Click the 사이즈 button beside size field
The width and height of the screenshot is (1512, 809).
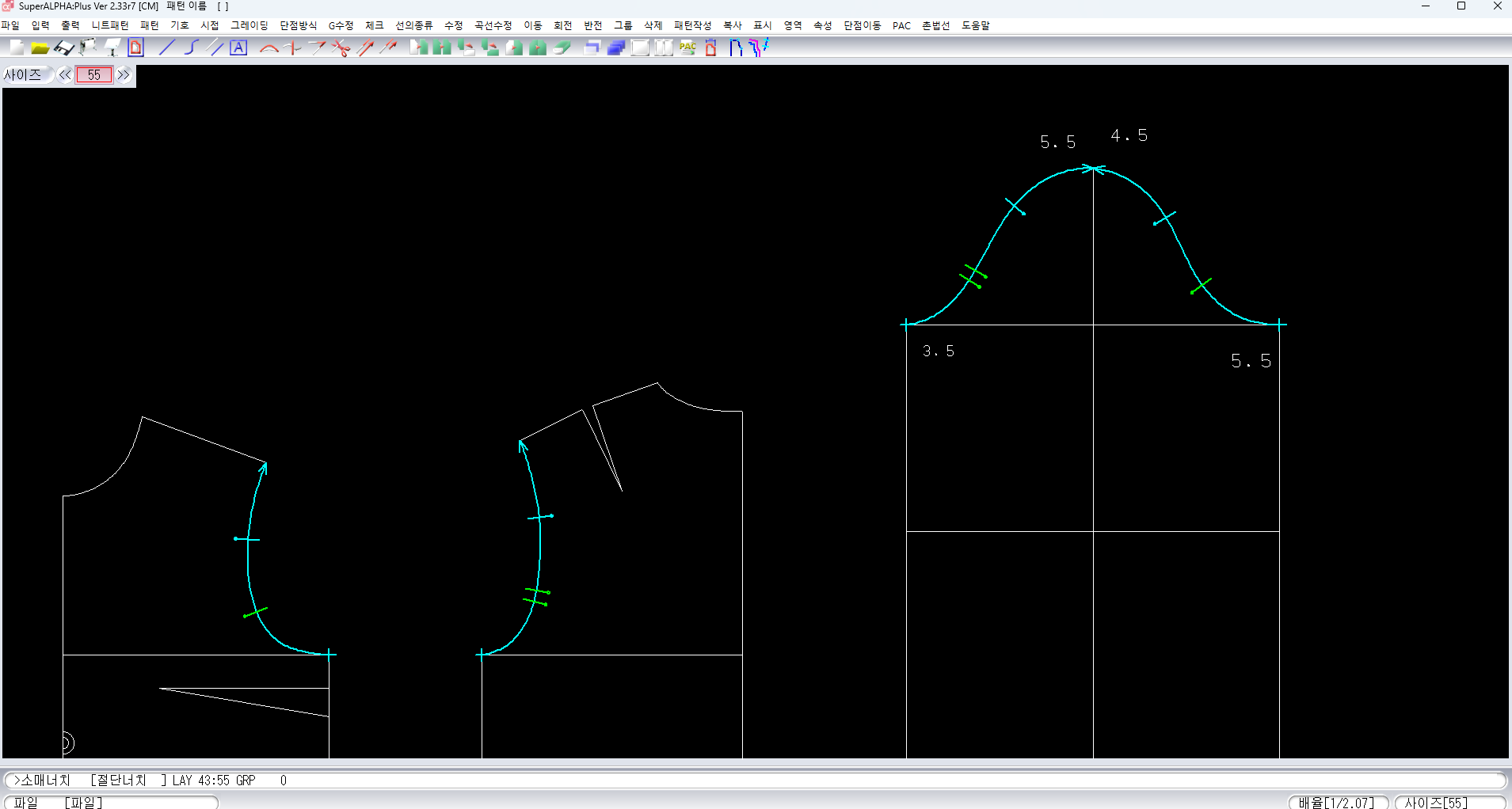23,75
